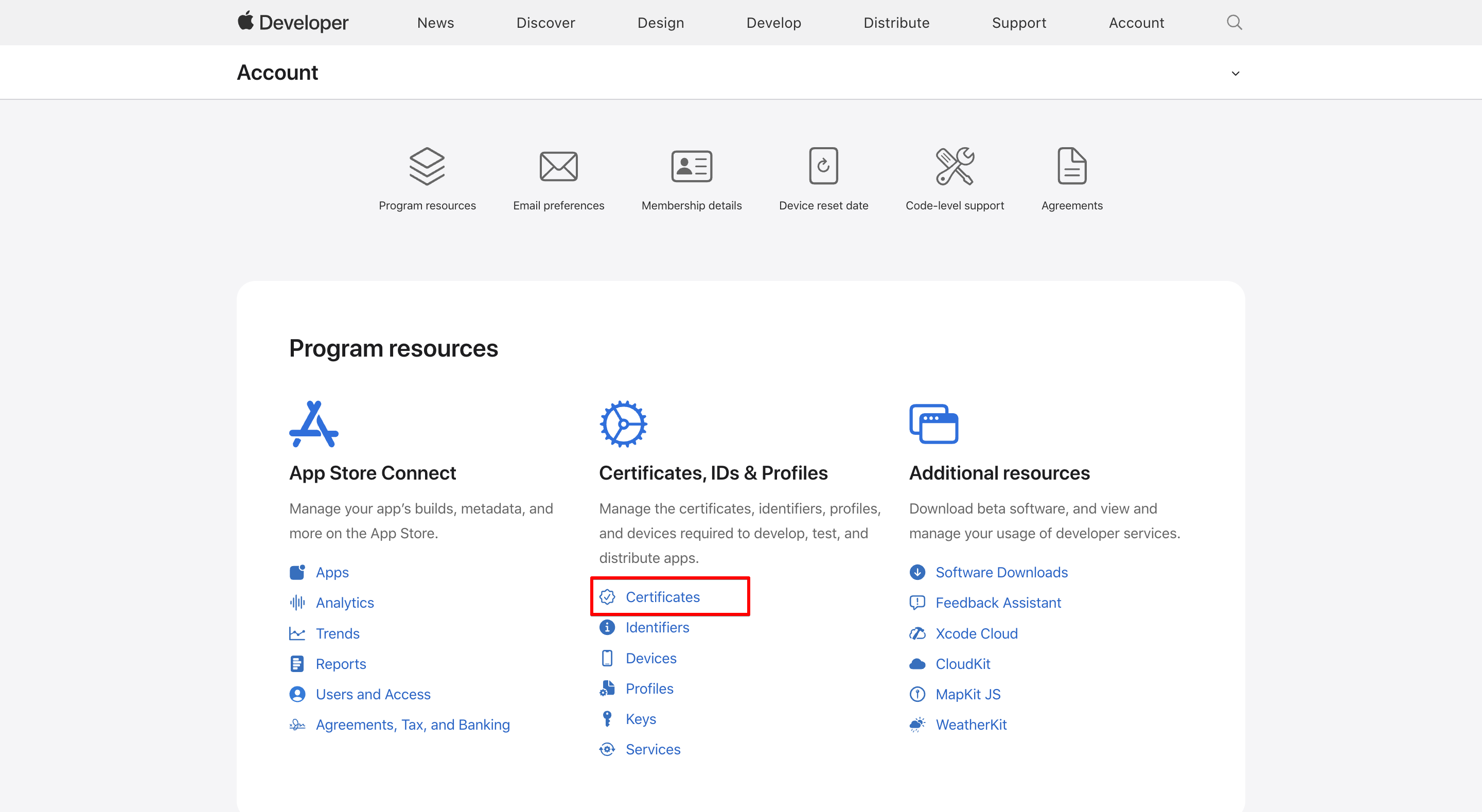Screen dimensions: 1482x812
Task: Open Code-level support via the tools icon
Action: [x=955, y=166]
